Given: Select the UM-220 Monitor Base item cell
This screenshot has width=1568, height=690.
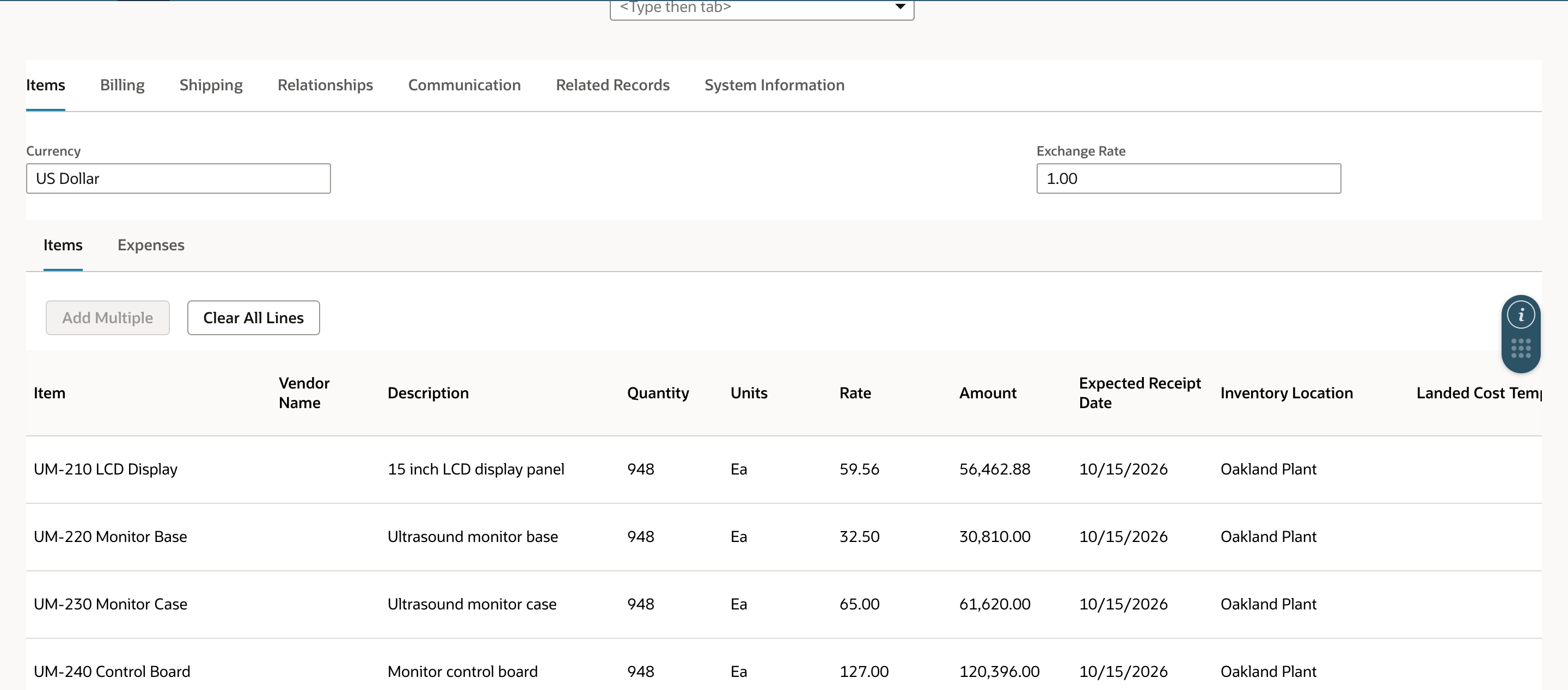Looking at the screenshot, I should pos(110,537).
